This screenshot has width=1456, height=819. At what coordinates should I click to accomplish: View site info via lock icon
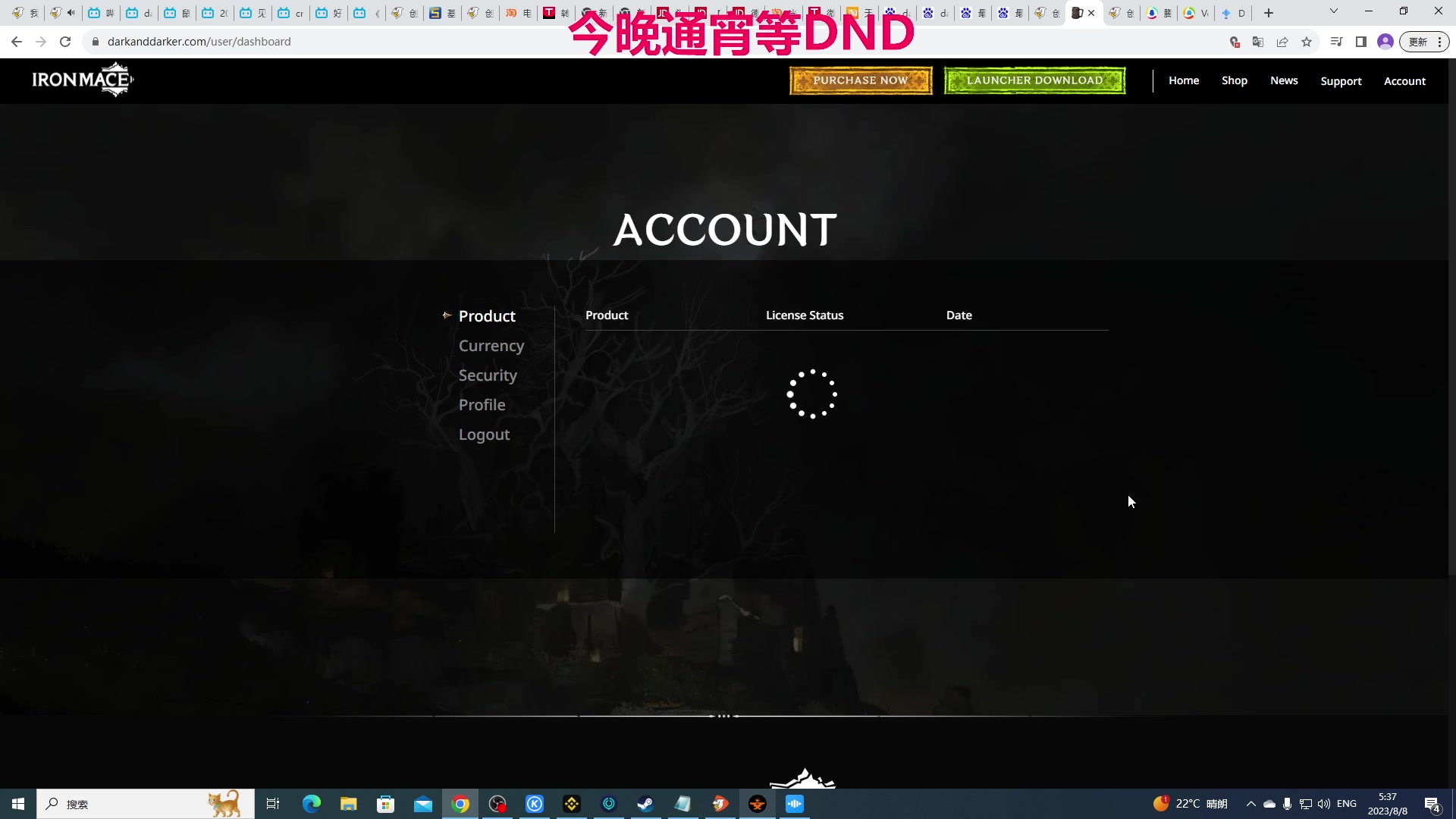[x=96, y=42]
